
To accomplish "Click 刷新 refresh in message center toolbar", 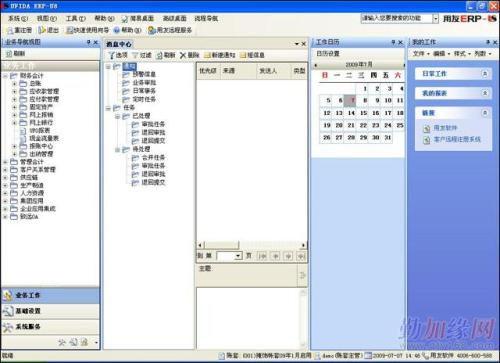I will point(165,55).
